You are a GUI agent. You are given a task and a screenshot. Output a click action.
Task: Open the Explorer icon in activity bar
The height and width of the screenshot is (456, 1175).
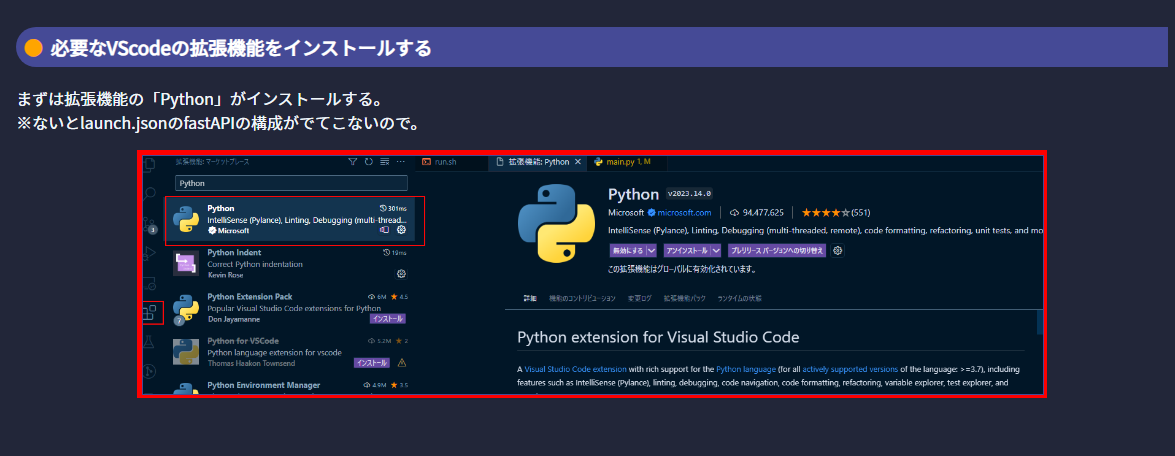149,164
